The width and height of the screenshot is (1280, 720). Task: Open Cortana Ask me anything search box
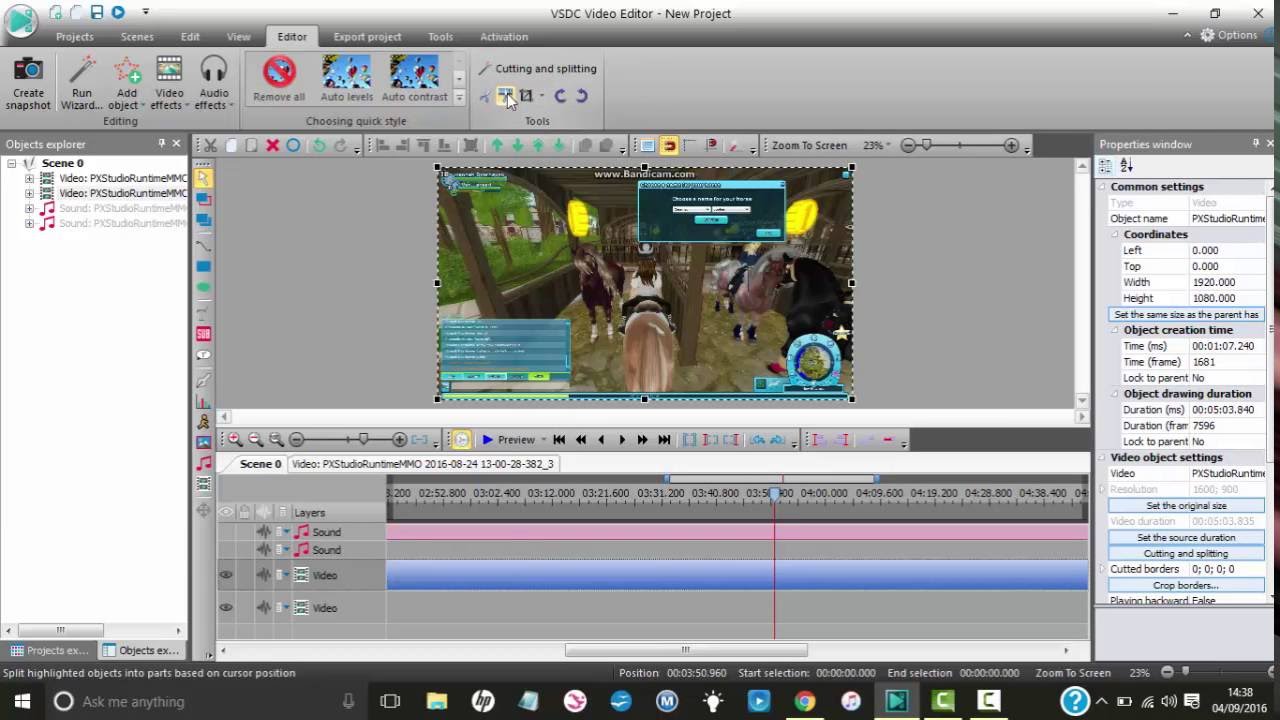coord(205,701)
